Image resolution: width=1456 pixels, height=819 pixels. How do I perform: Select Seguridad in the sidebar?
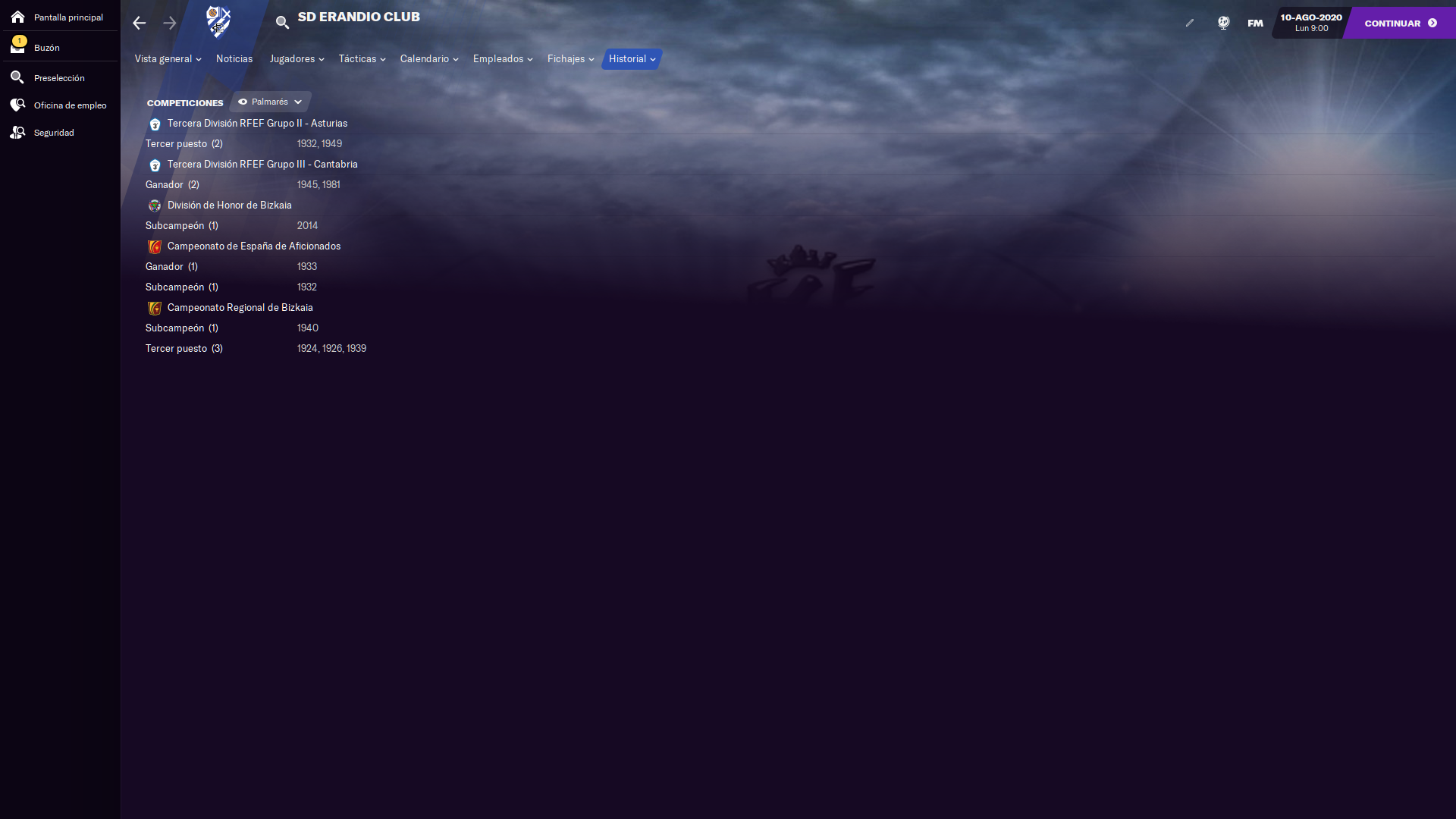click(x=54, y=133)
